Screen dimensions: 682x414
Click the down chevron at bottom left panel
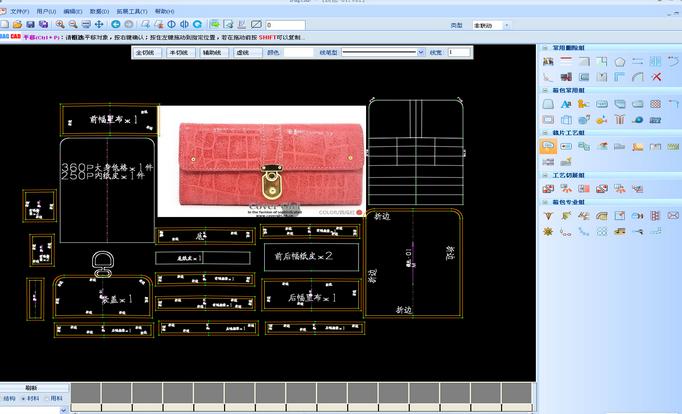coord(64,410)
